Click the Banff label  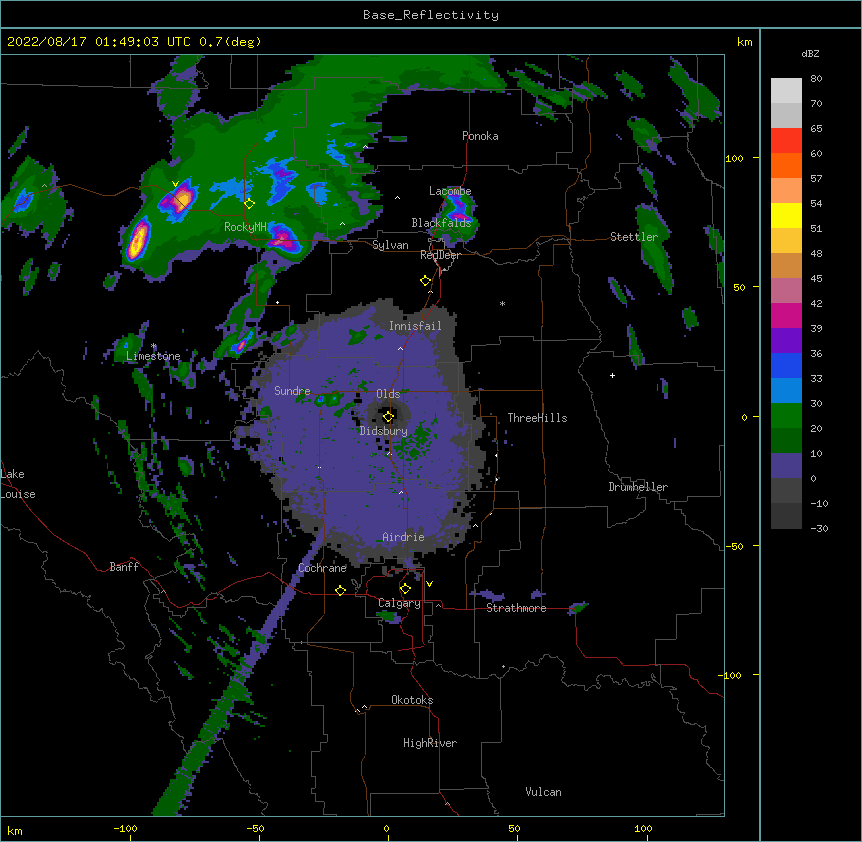coord(124,567)
